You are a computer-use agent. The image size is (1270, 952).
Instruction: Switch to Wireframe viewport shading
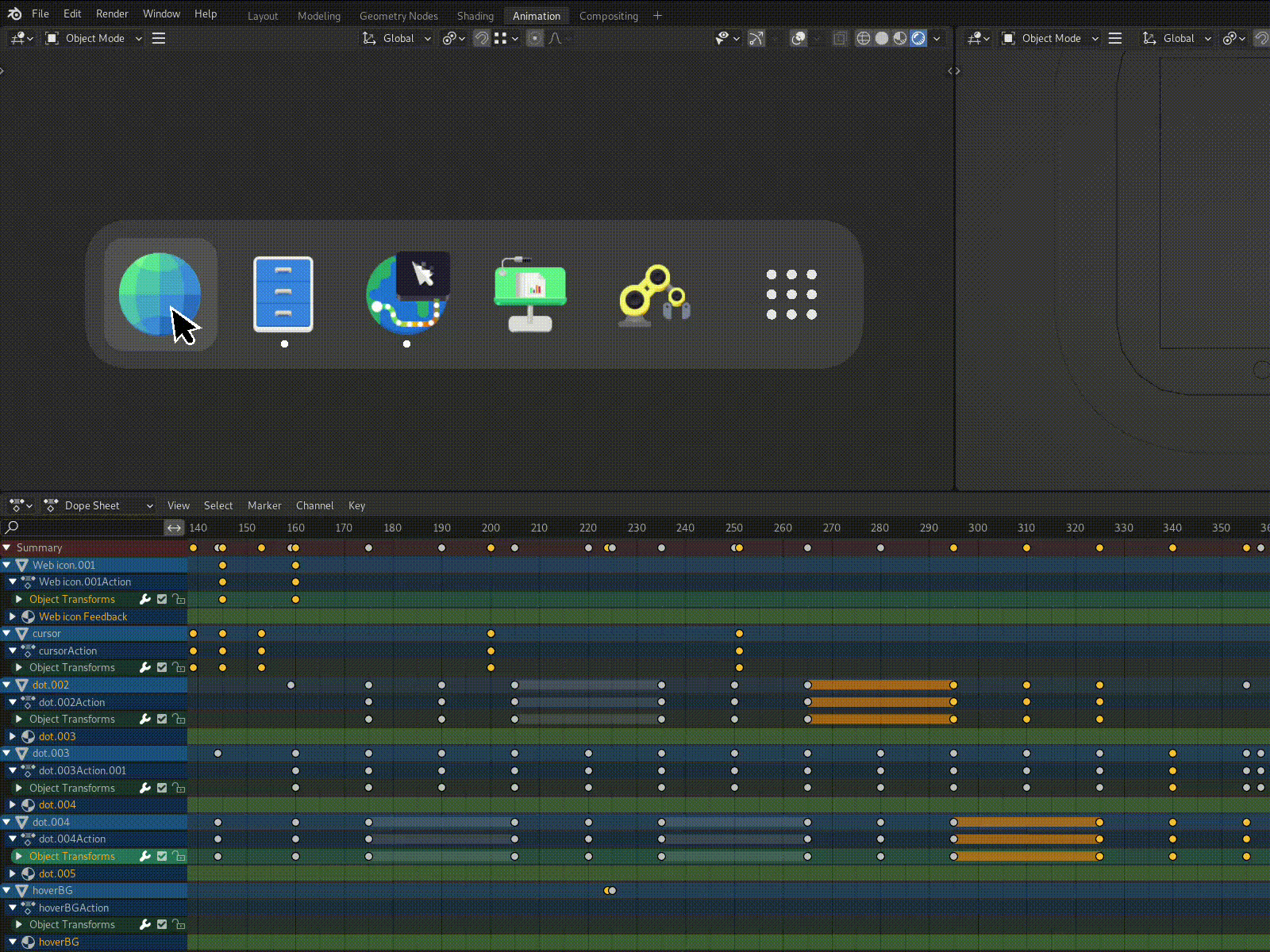coord(864,38)
